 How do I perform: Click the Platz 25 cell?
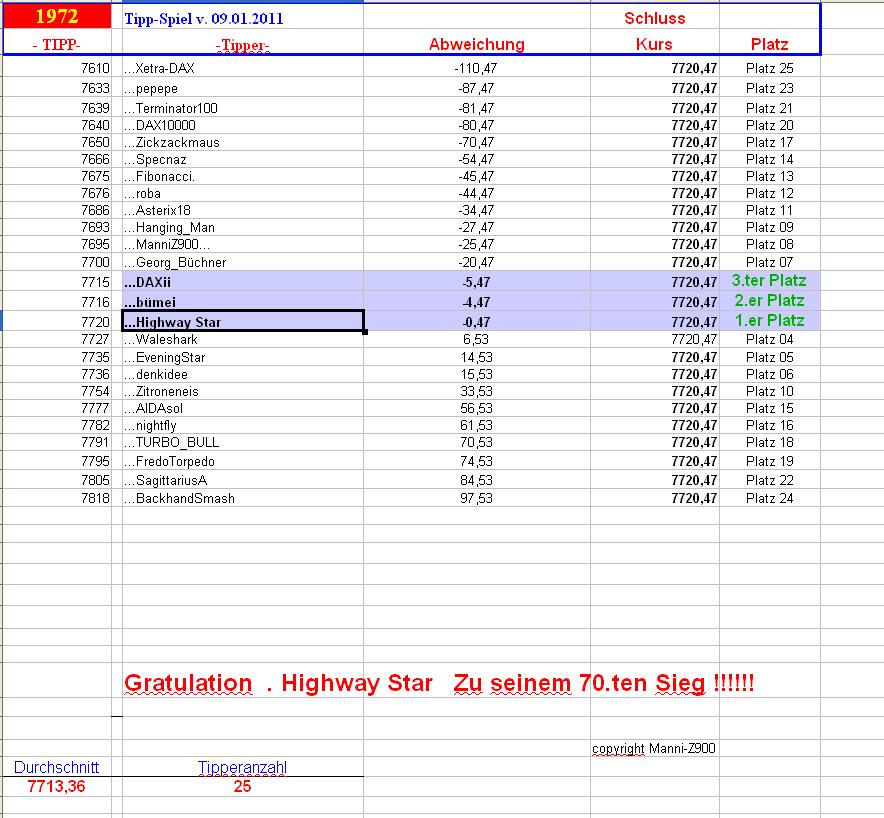click(x=770, y=68)
